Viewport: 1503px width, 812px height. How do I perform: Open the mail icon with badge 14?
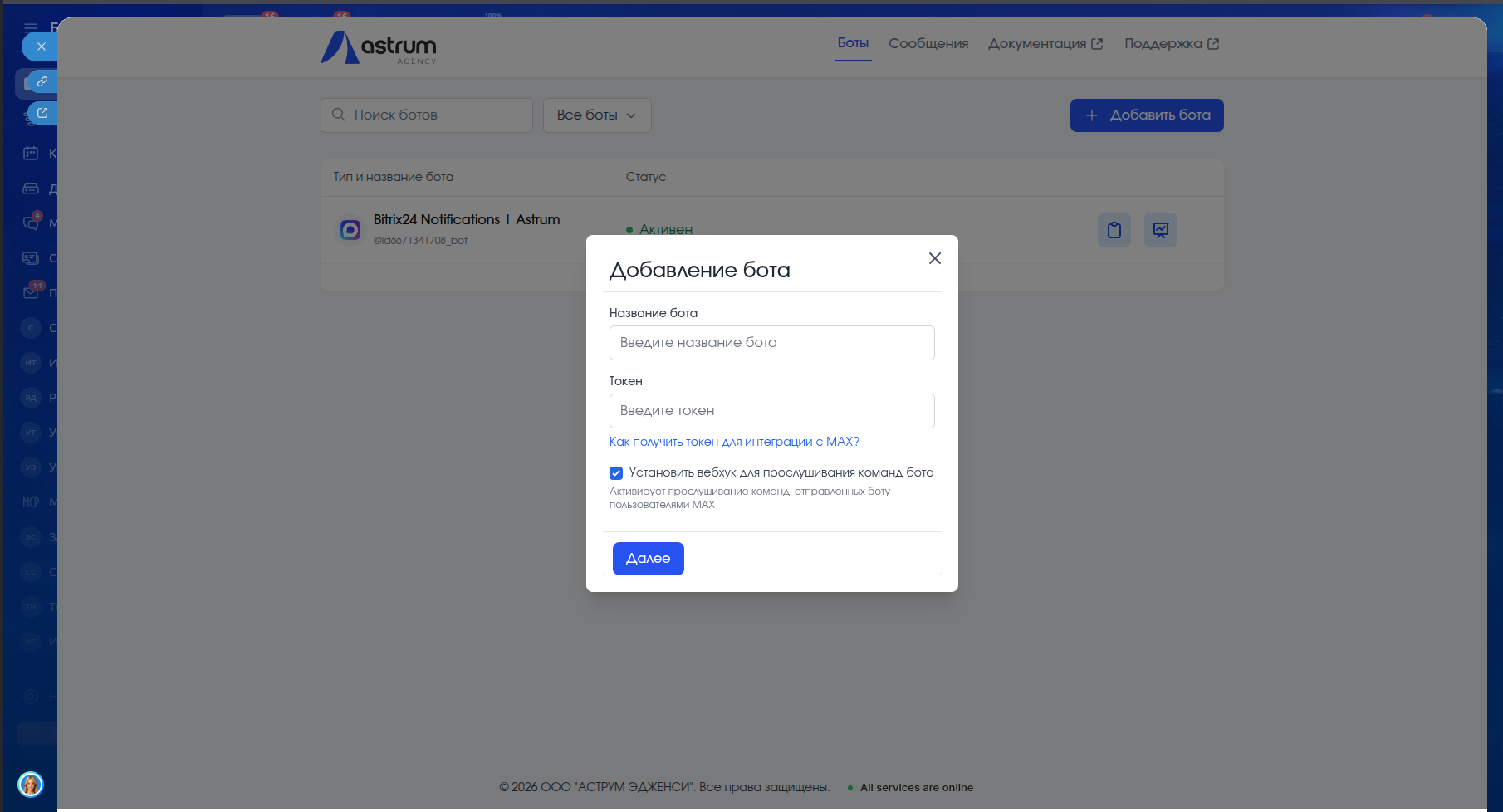click(32, 292)
